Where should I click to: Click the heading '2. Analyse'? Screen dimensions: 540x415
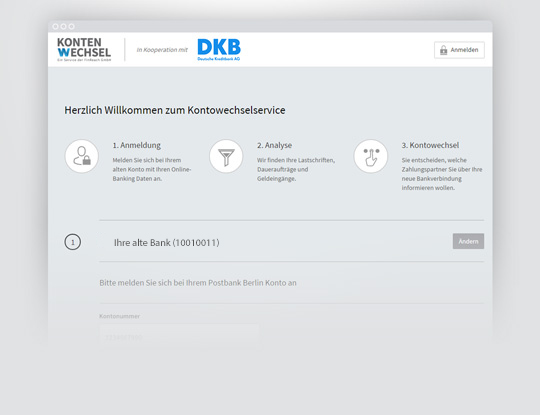point(274,145)
